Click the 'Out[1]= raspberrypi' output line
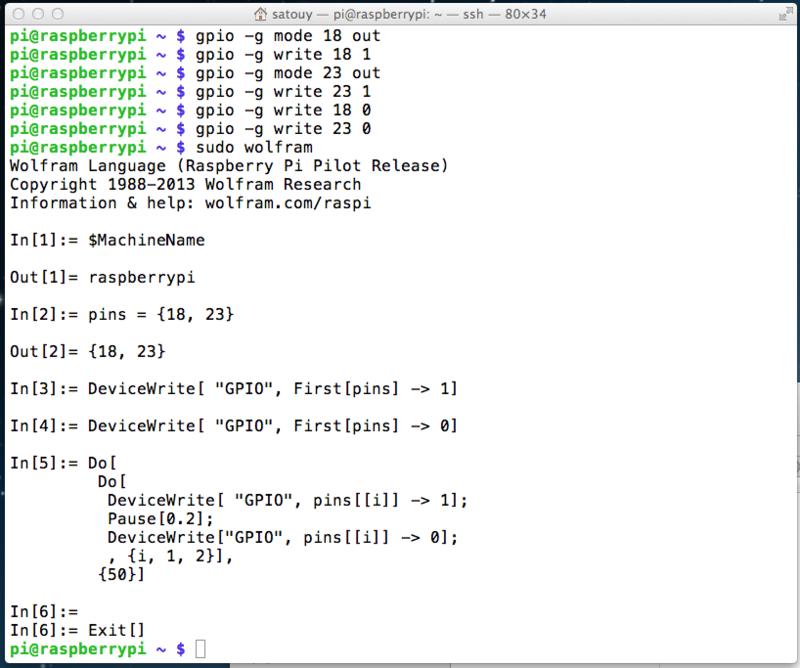800x668 pixels. pos(103,278)
